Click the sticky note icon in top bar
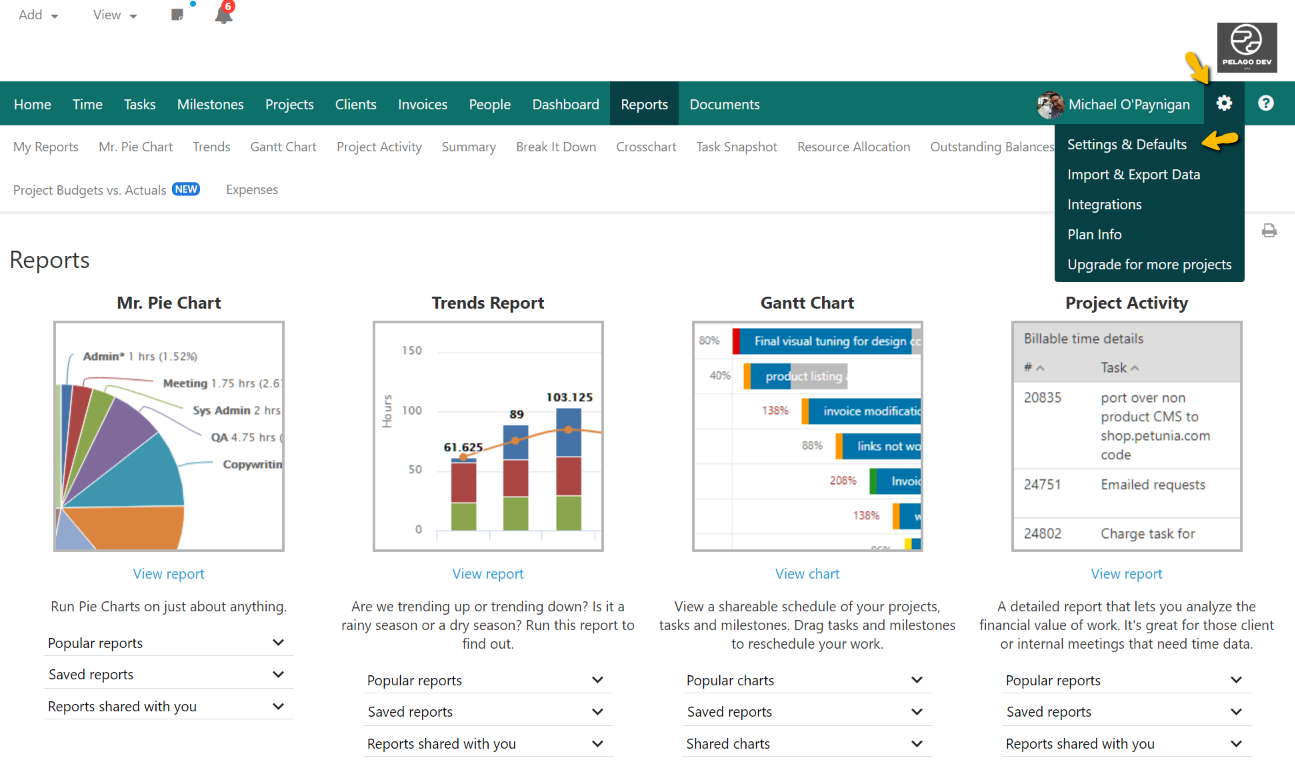Screen dimensions: 1295x768 coord(177,15)
